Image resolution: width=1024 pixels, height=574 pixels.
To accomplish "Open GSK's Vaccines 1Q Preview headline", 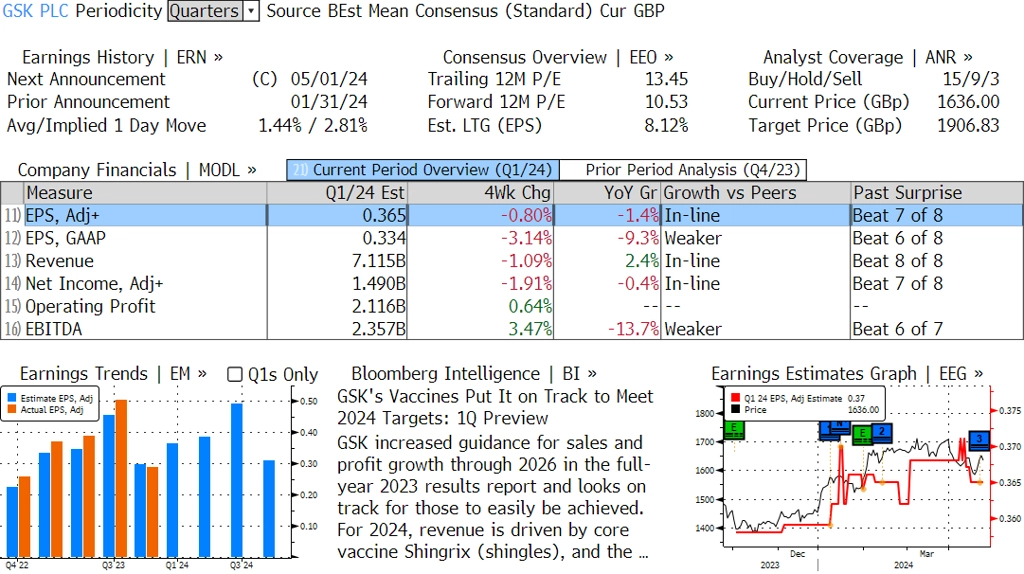I will pyautogui.click(x=495, y=407).
